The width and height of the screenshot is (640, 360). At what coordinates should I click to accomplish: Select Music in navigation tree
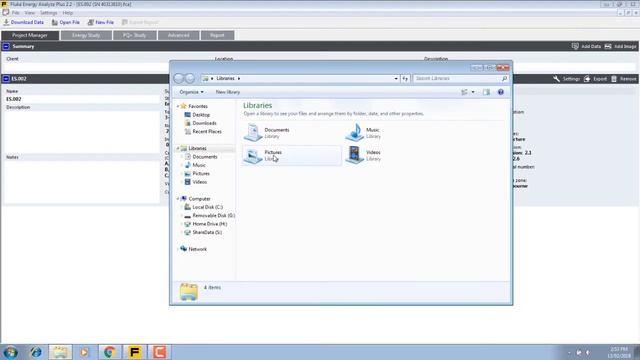(x=195, y=165)
